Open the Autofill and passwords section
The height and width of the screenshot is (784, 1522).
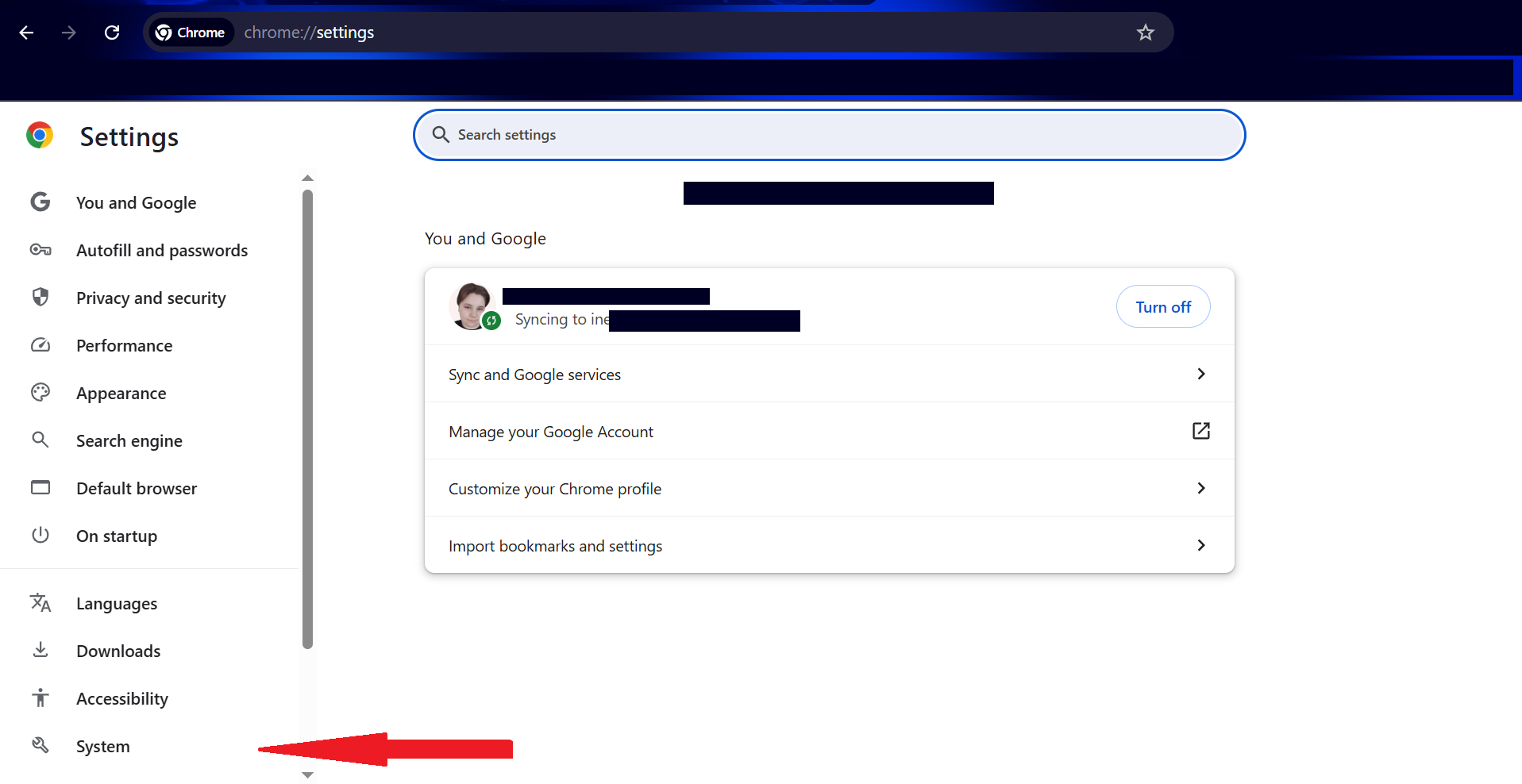[x=162, y=251]
